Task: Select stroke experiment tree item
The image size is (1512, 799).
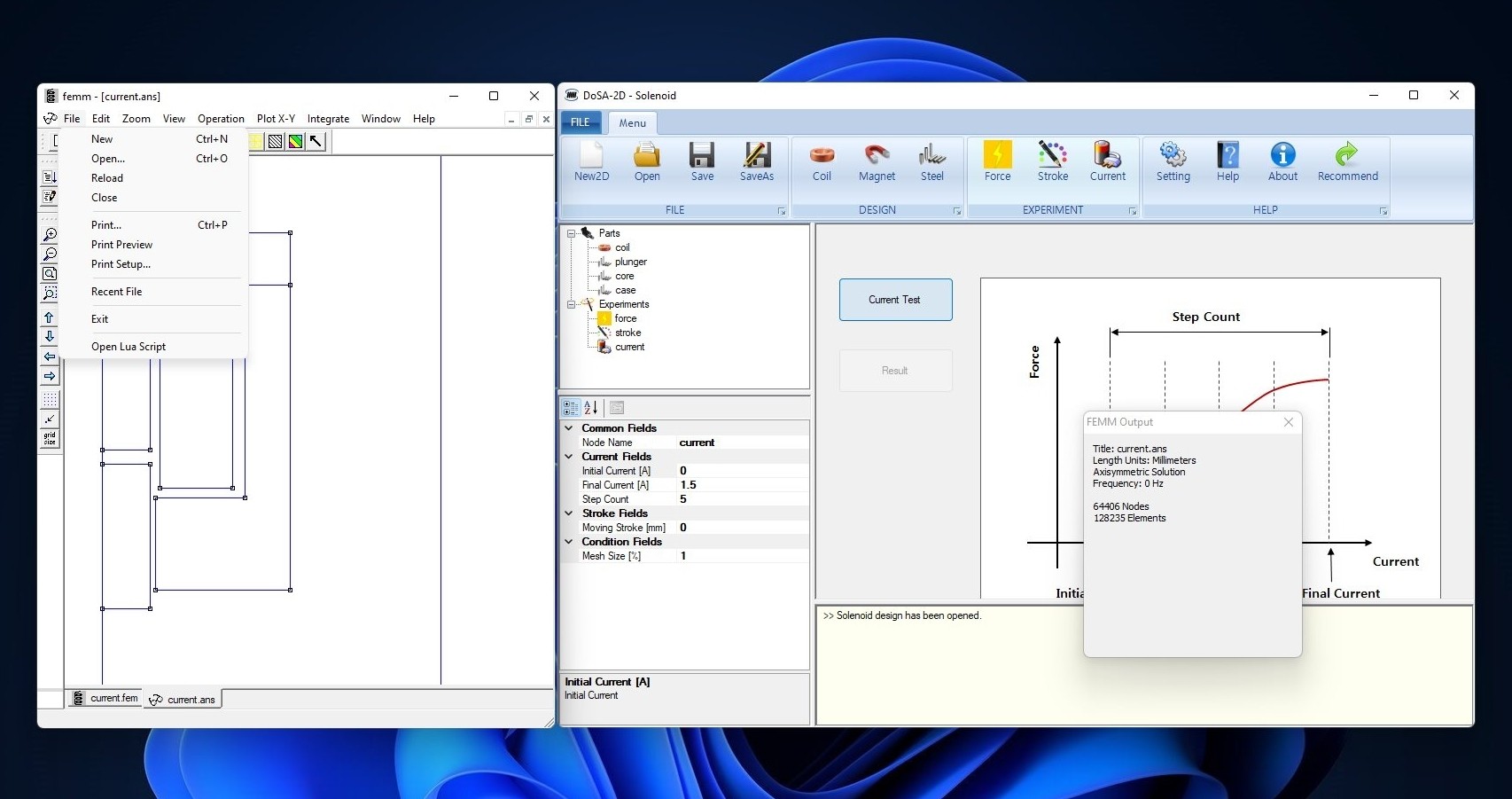Action: 627,333
